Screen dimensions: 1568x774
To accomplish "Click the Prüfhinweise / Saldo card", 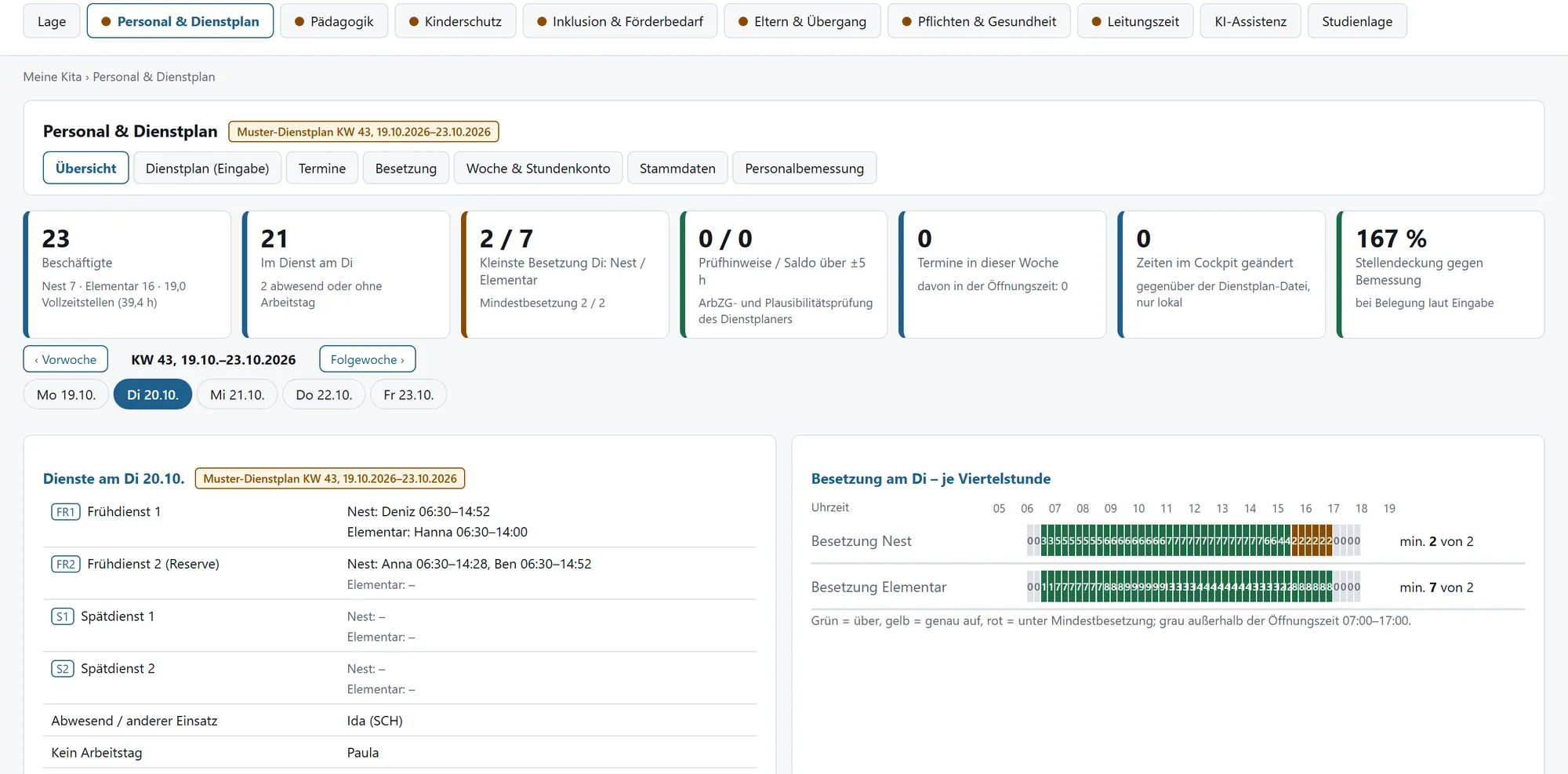I will coord(783,274).
